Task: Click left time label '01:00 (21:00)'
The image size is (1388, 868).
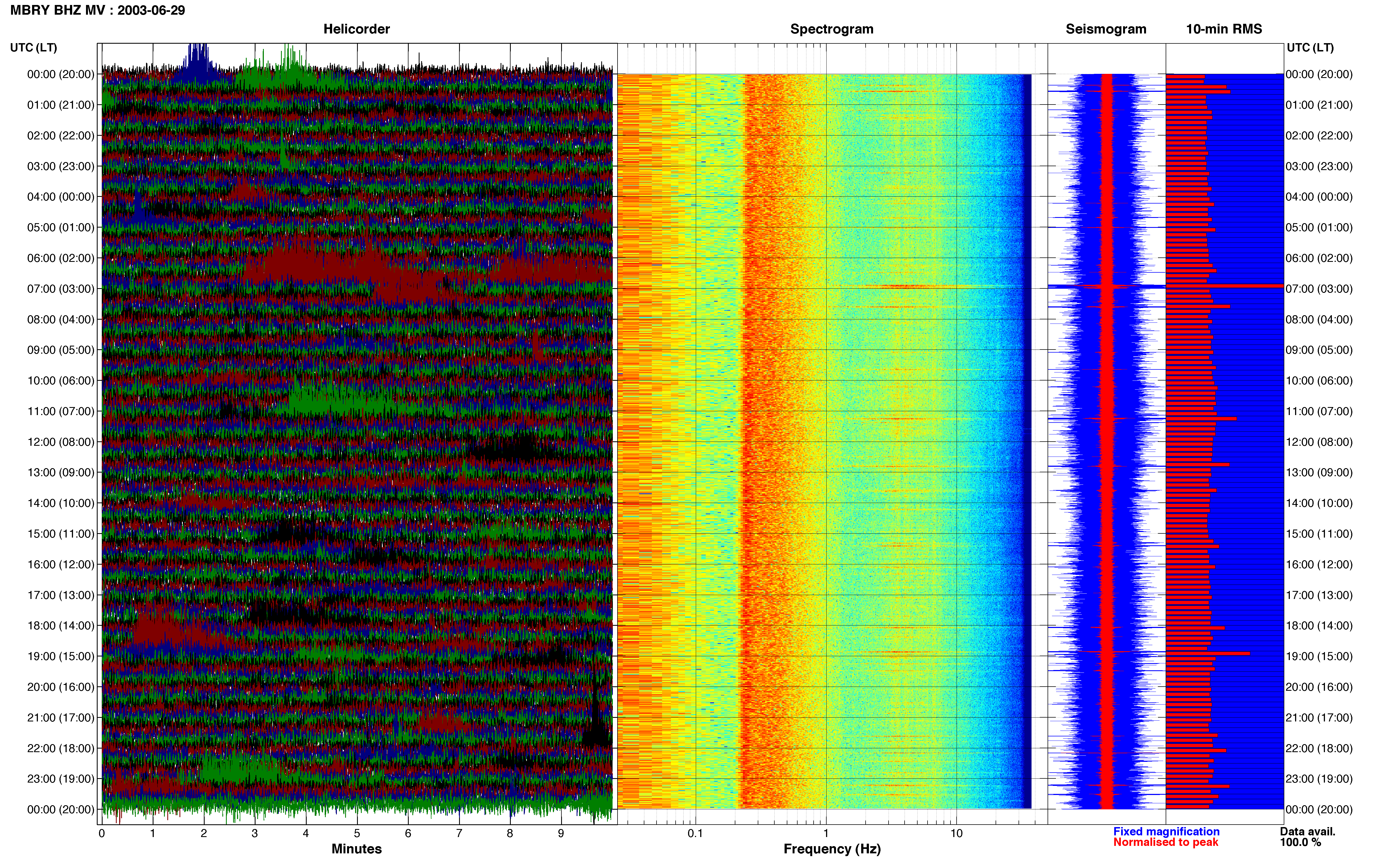Action: [x=60, y=105]
